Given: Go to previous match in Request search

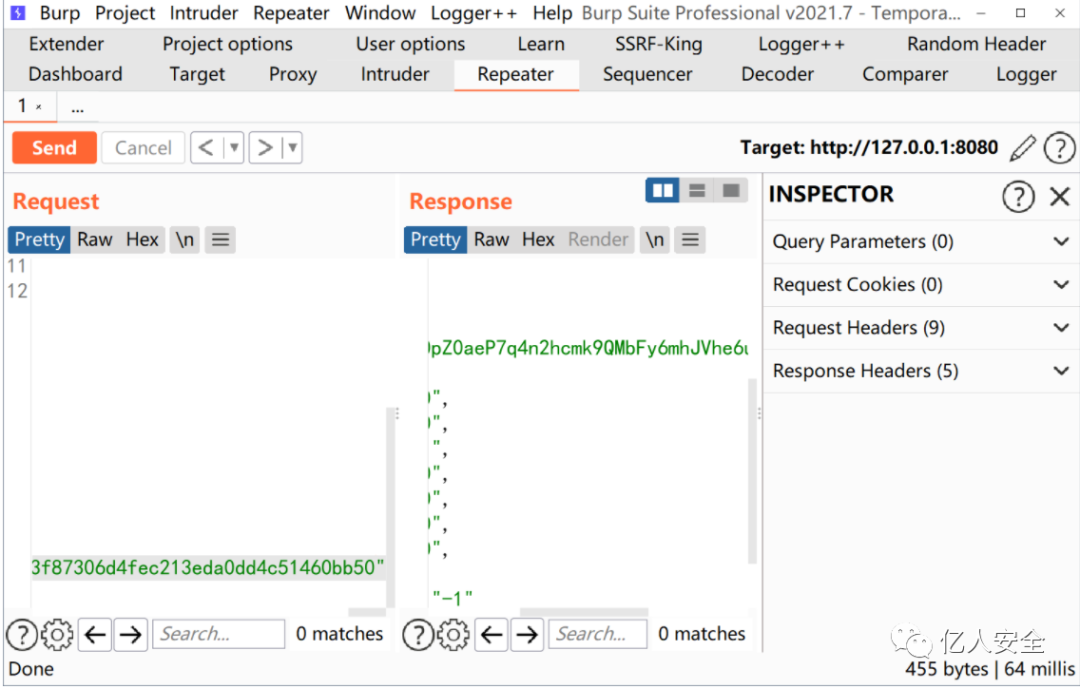Looking at the screenshot, I should (95, 634).
